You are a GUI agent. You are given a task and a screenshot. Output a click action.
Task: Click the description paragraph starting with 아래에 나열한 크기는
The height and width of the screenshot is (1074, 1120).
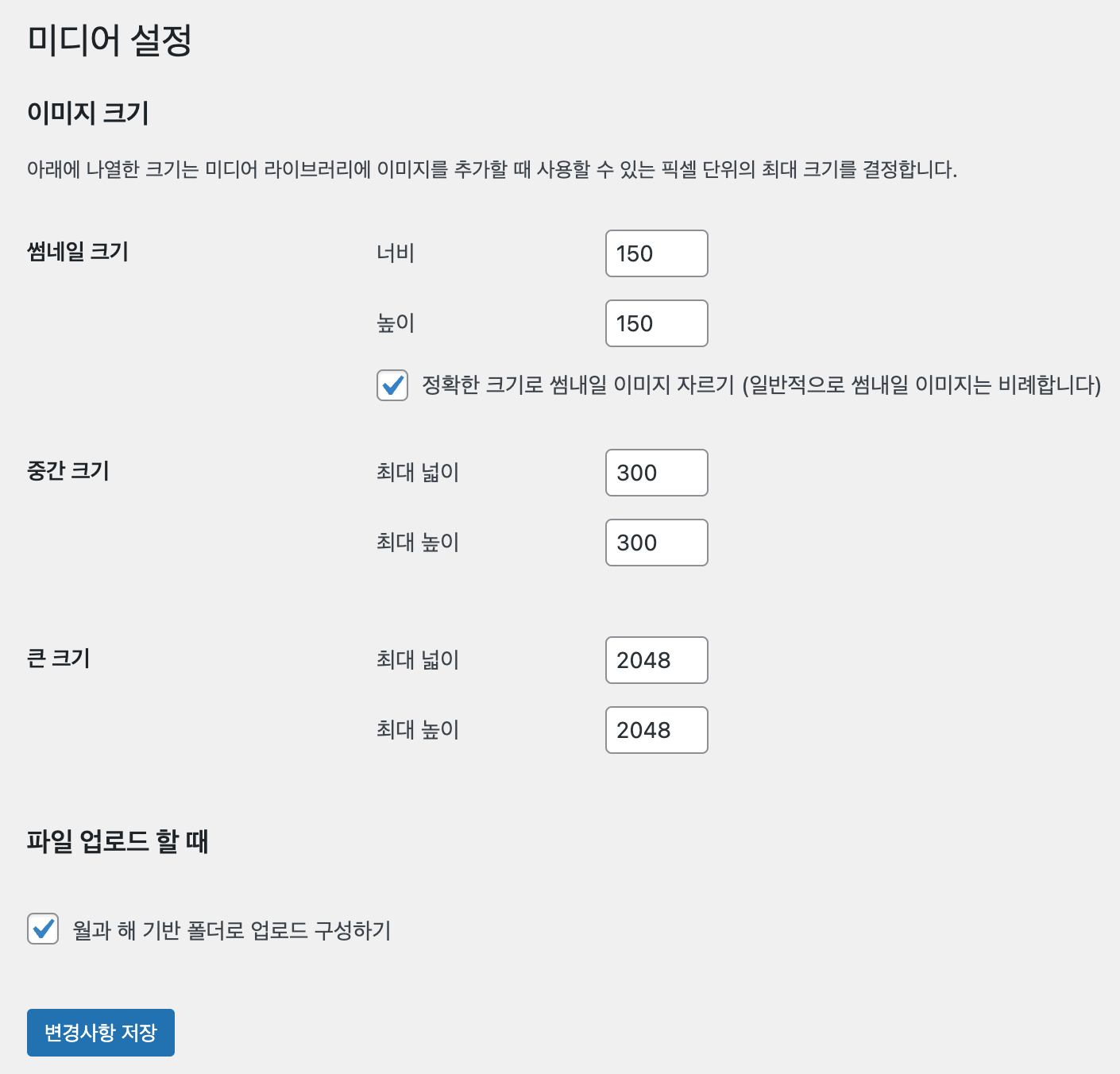pos(492,169)
